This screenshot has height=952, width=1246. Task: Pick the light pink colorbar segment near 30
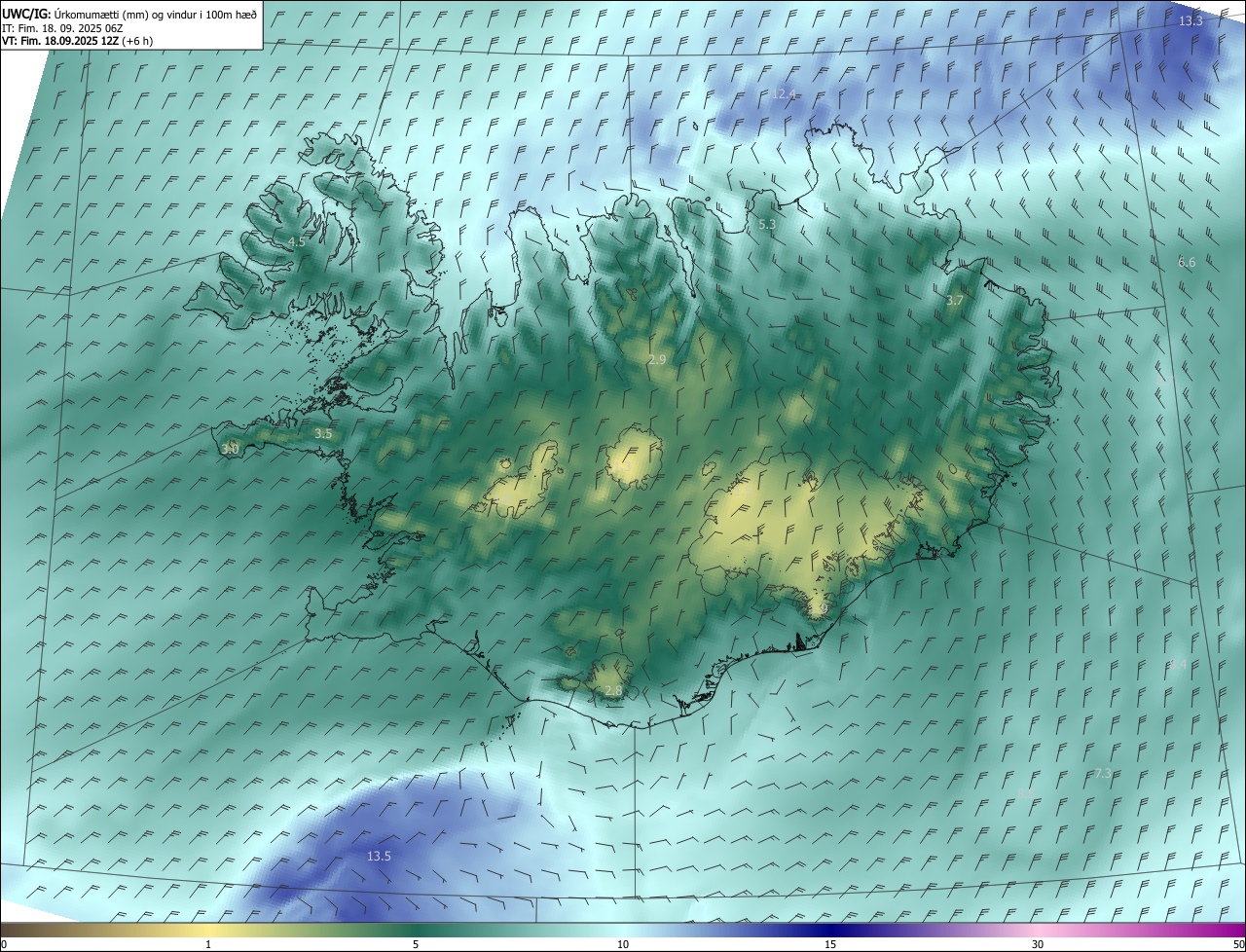click(x=1038, y=931)
